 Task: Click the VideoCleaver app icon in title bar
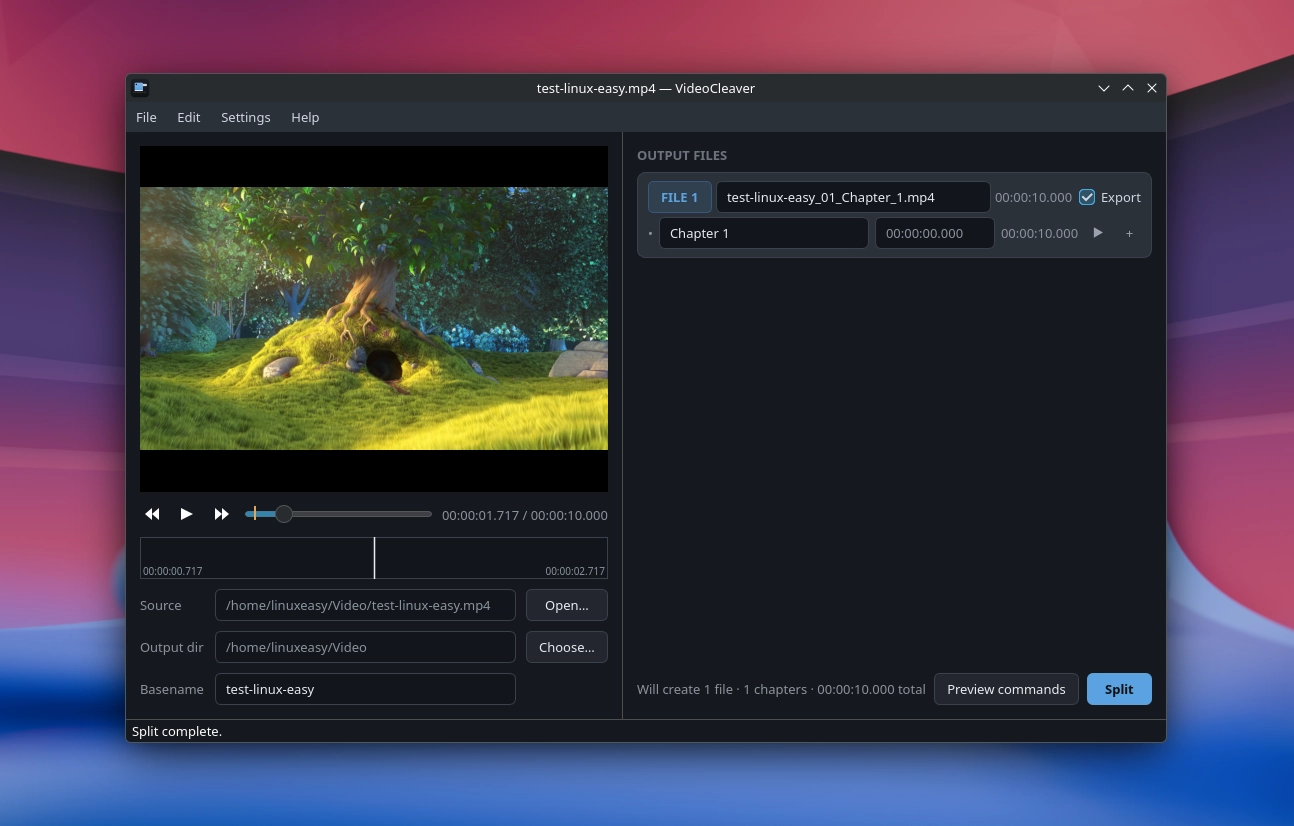pos(141,88)
